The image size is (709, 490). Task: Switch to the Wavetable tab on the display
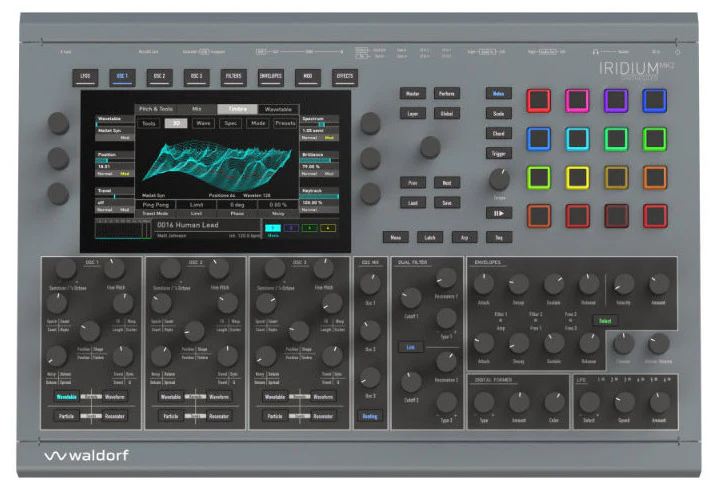278,109
